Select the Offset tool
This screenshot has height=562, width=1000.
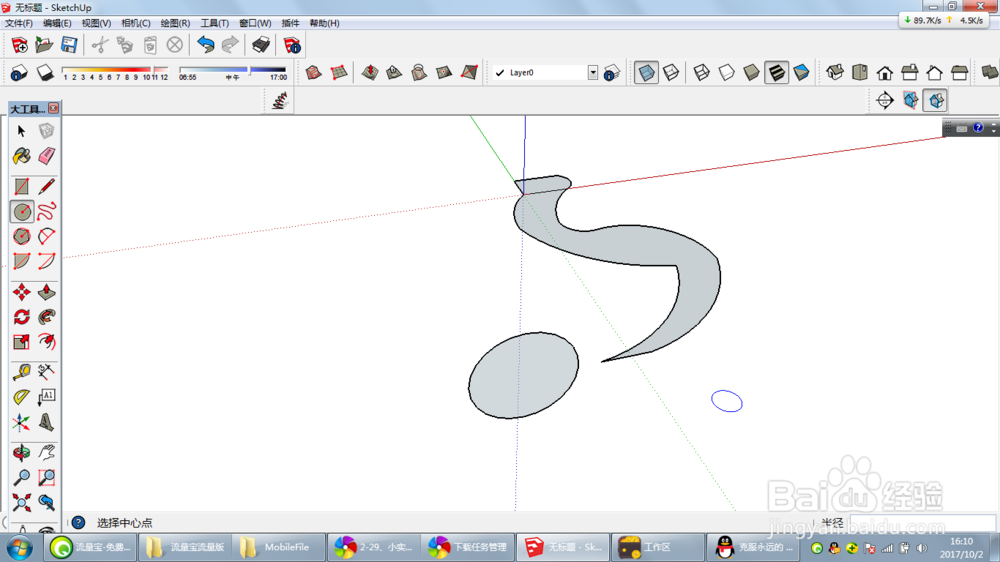tap(46, 342)
